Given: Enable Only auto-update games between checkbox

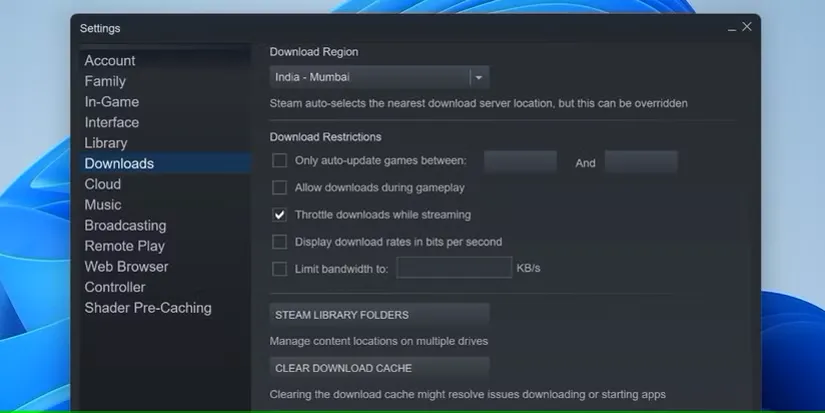Looking at the screenshot, I should (x=279, y=160).
